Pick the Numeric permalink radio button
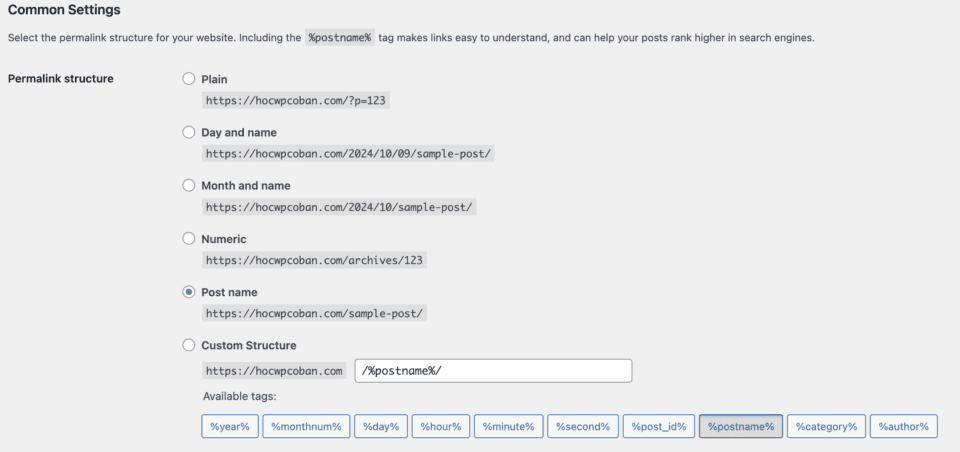Viewport: 960px width, 452px height. (188, 239)
